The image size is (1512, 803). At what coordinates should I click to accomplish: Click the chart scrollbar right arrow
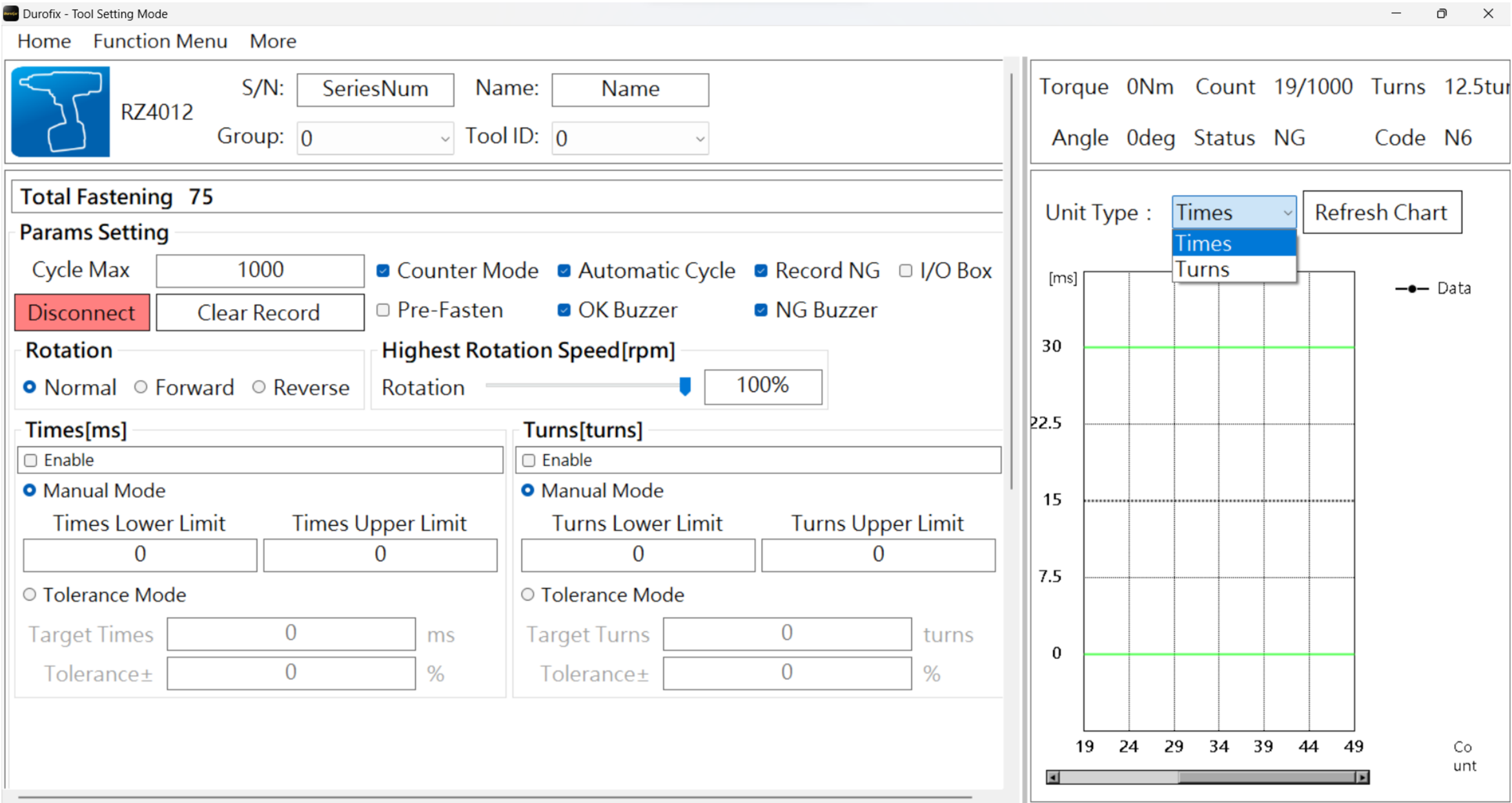click(x=1362, y=777)
